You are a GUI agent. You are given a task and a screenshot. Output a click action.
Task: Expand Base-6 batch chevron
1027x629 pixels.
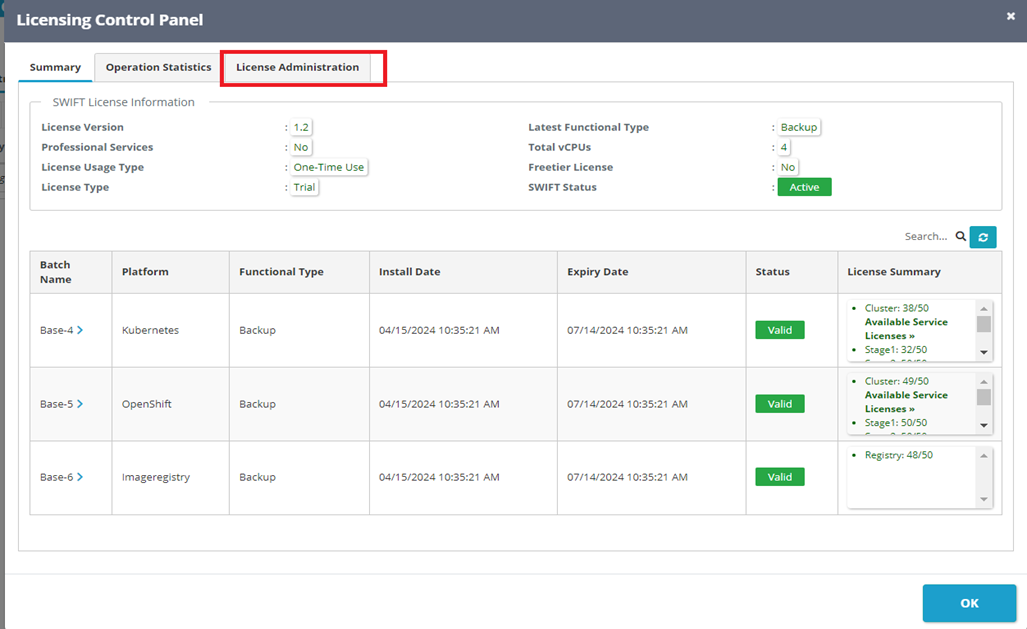point(80,477)
